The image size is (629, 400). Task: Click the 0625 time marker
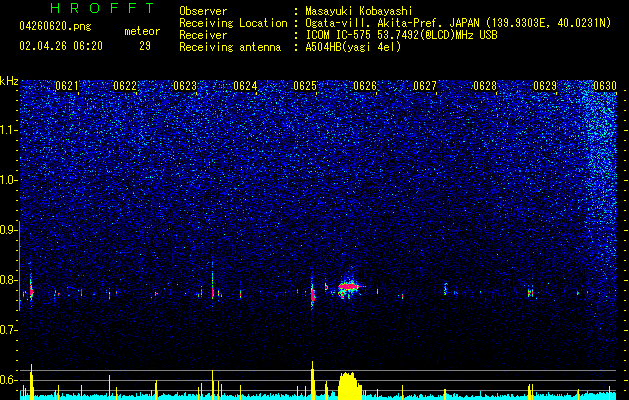pyautogui.click(x=305, y=86)
